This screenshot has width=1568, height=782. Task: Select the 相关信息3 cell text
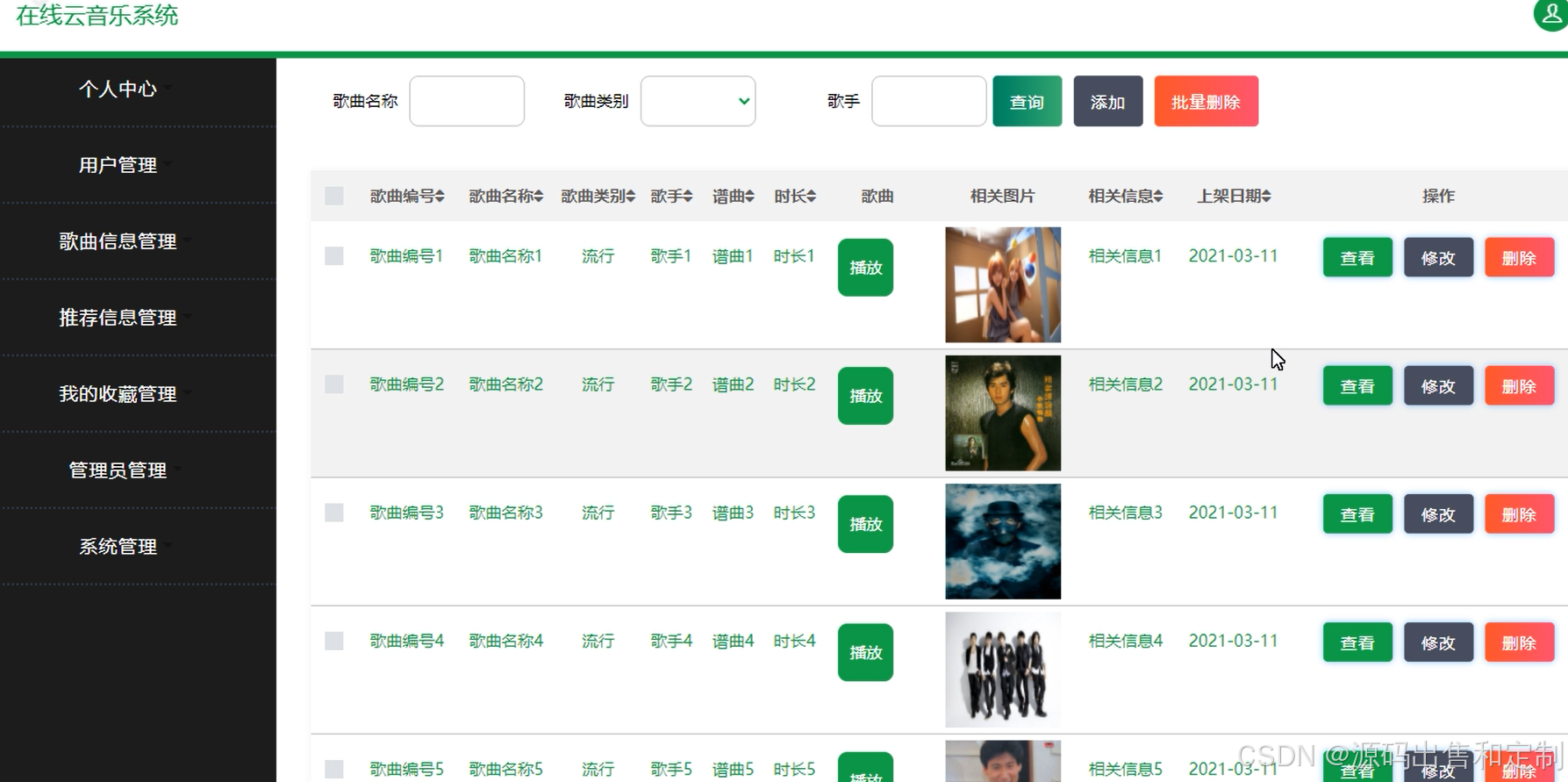click(1126, 512)
